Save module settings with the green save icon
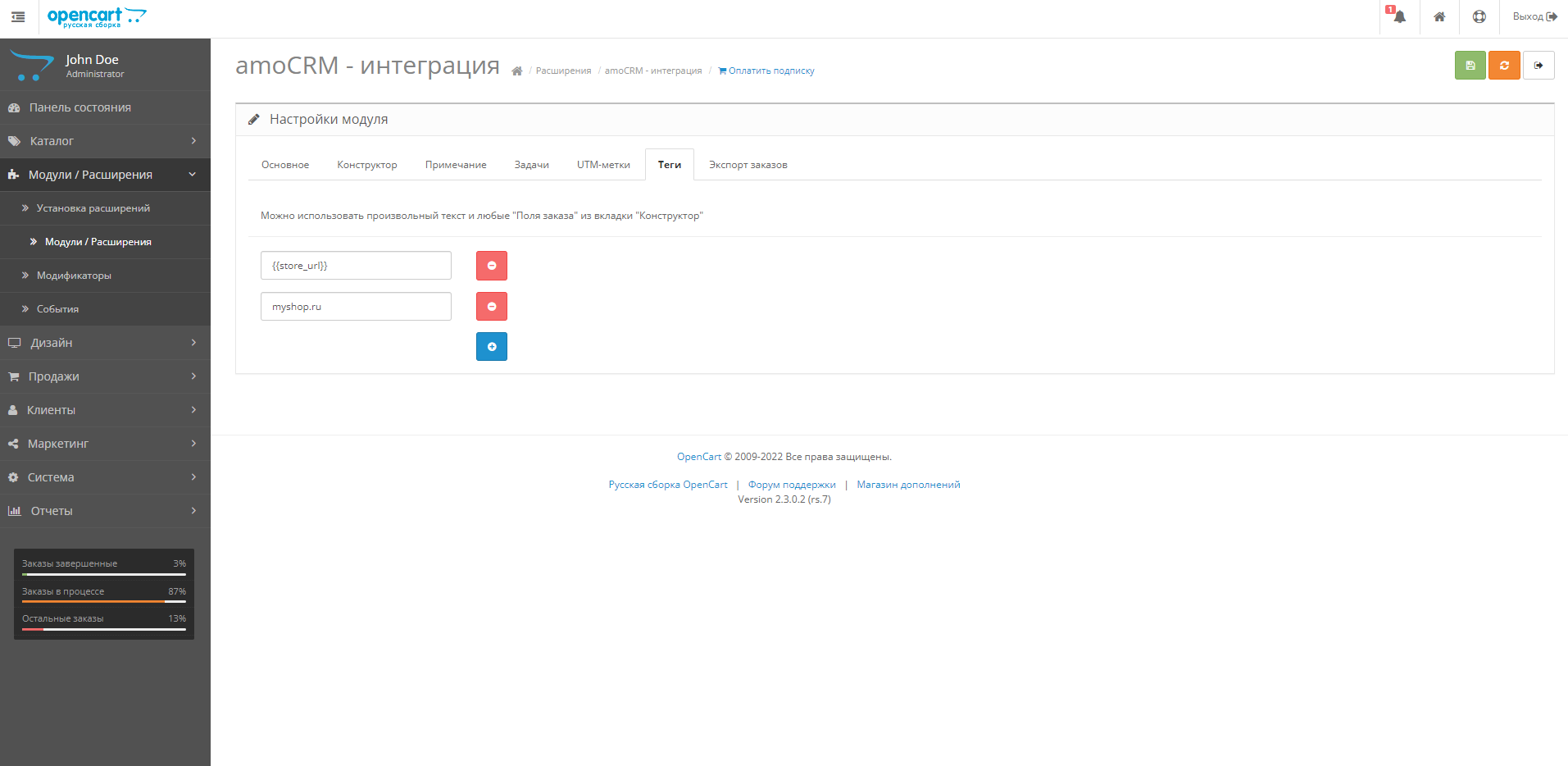1568x766 pixels. click(1469, 65)
